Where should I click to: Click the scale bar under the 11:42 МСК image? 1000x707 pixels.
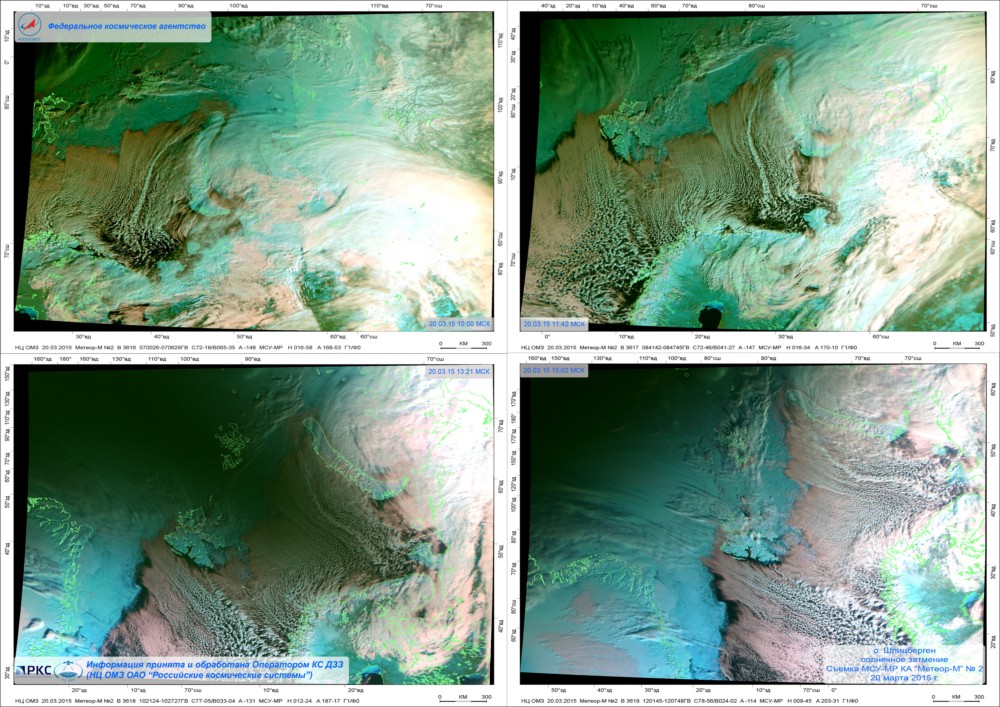957,345
